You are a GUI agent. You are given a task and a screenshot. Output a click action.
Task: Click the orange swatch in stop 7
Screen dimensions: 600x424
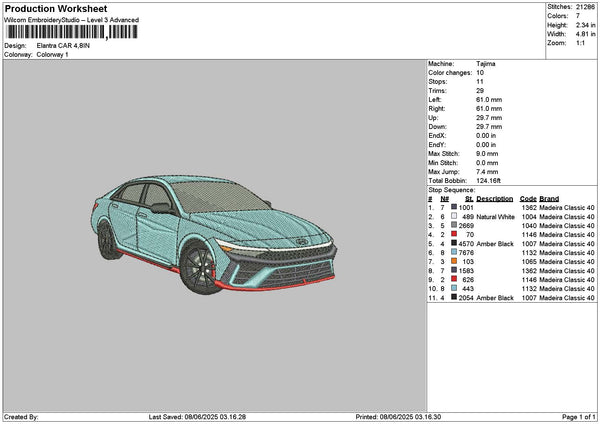coord(454,261)
